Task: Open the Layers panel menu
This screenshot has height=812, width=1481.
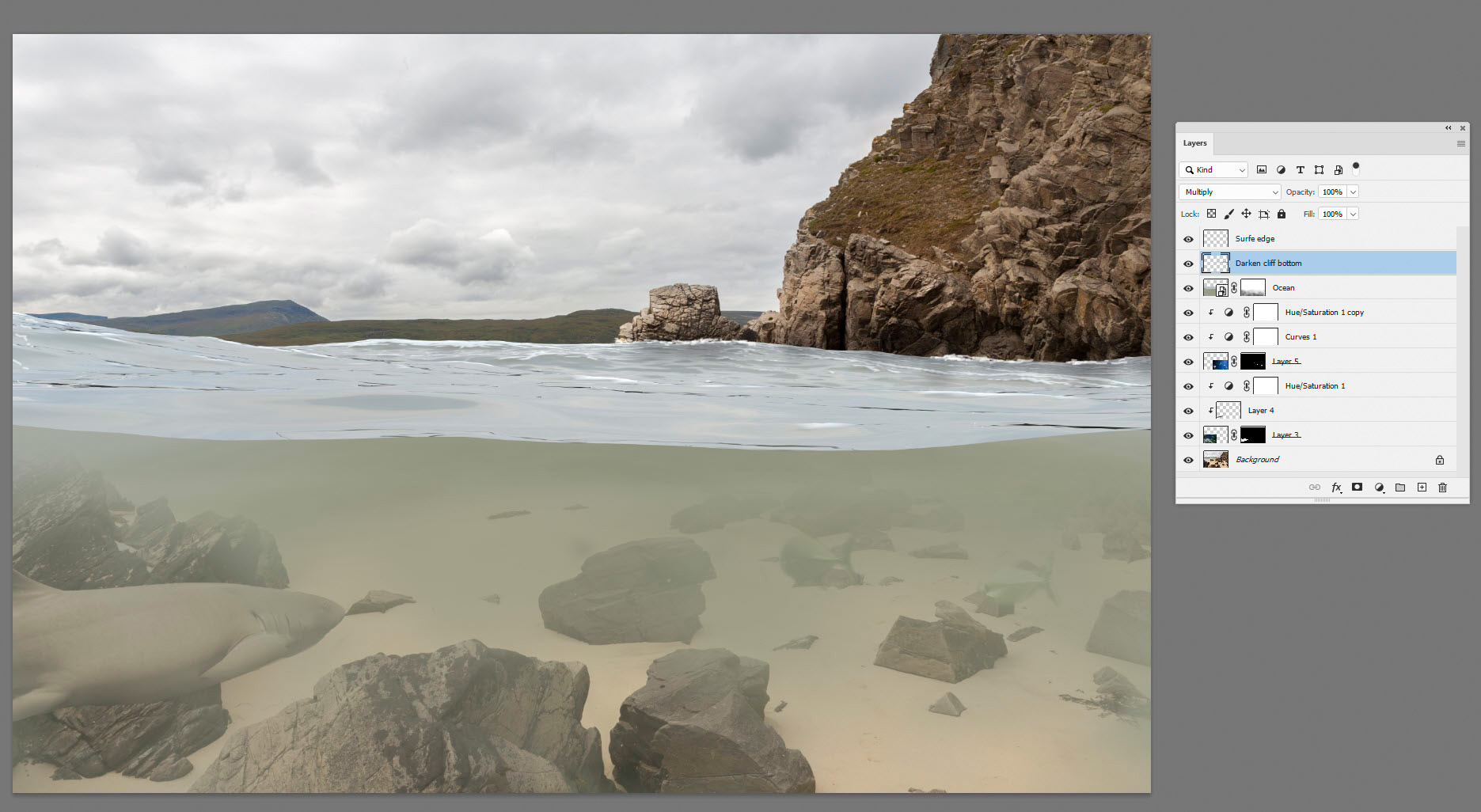Action: point(1460,143)
